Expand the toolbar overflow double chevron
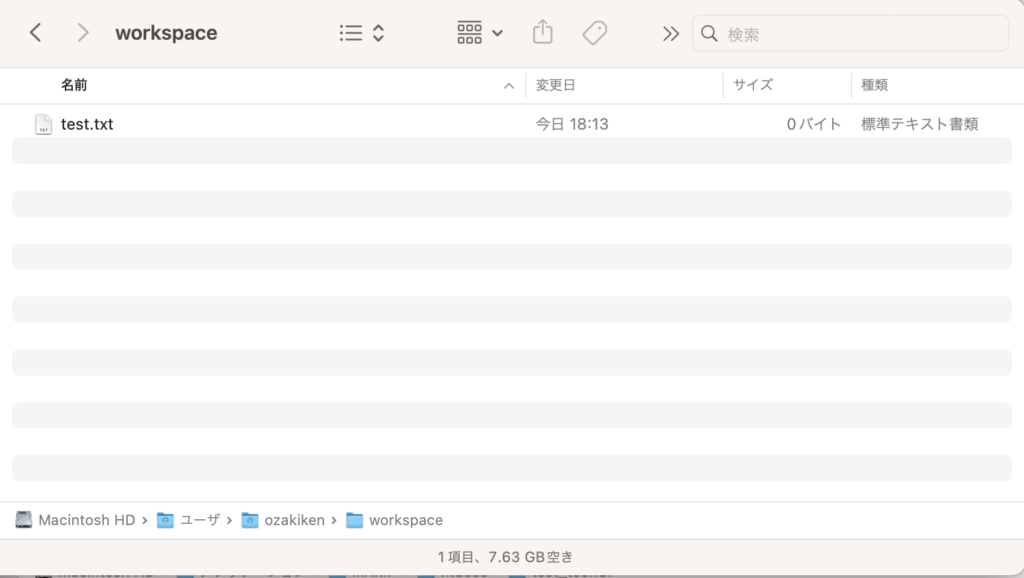1024x578 pixels. pos(670,34)
